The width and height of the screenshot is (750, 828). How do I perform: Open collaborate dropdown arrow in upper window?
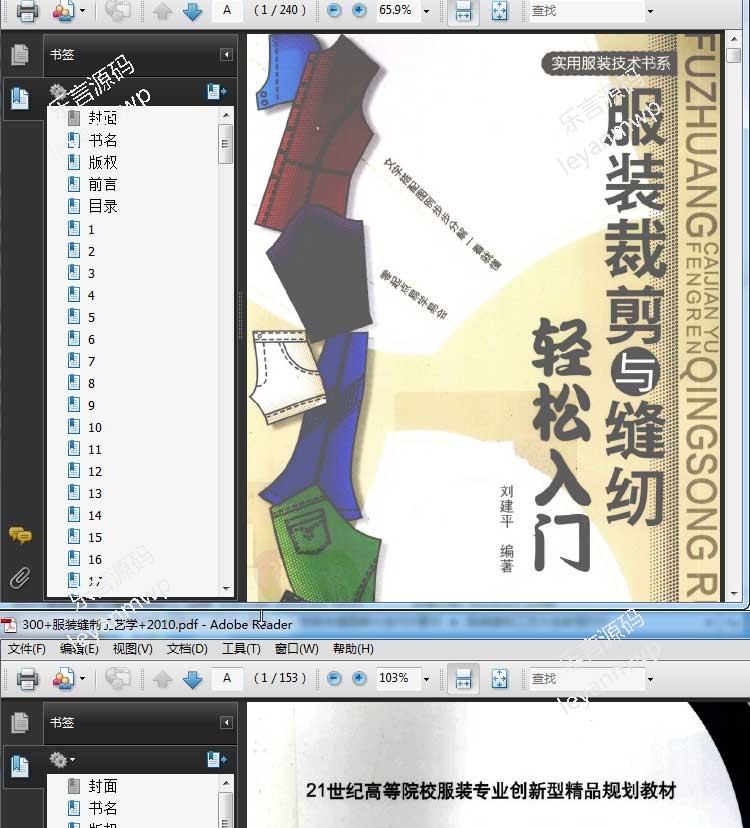pyautogui.click(x=82, y=11)
